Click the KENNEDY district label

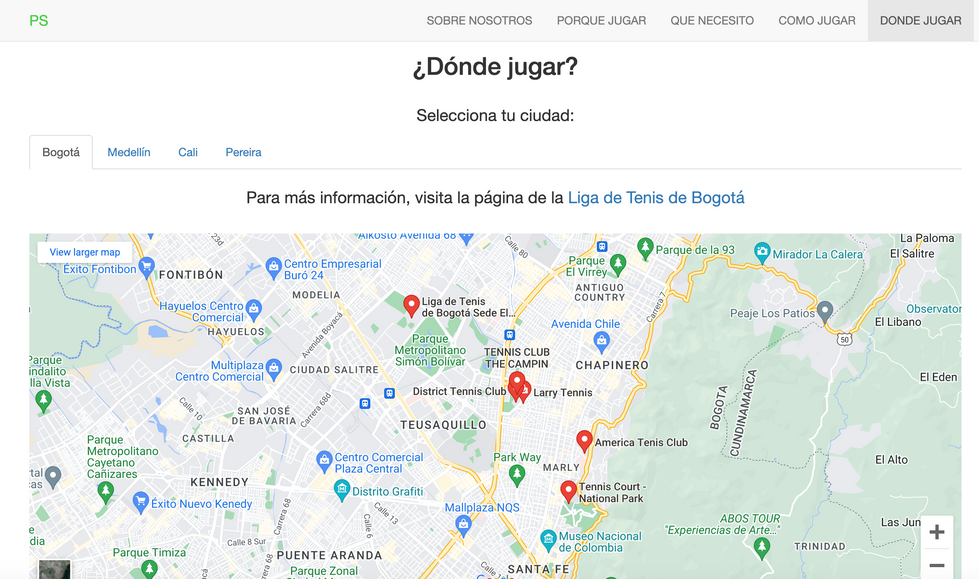pos(219,482)
